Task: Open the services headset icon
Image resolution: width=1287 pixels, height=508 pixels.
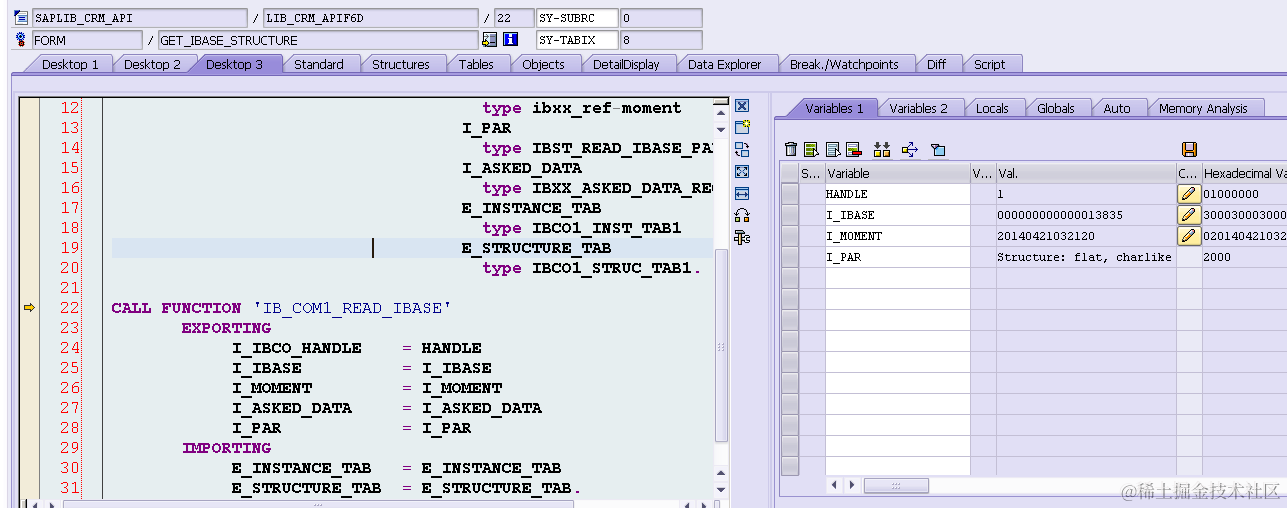Action: tap(742, 215)
